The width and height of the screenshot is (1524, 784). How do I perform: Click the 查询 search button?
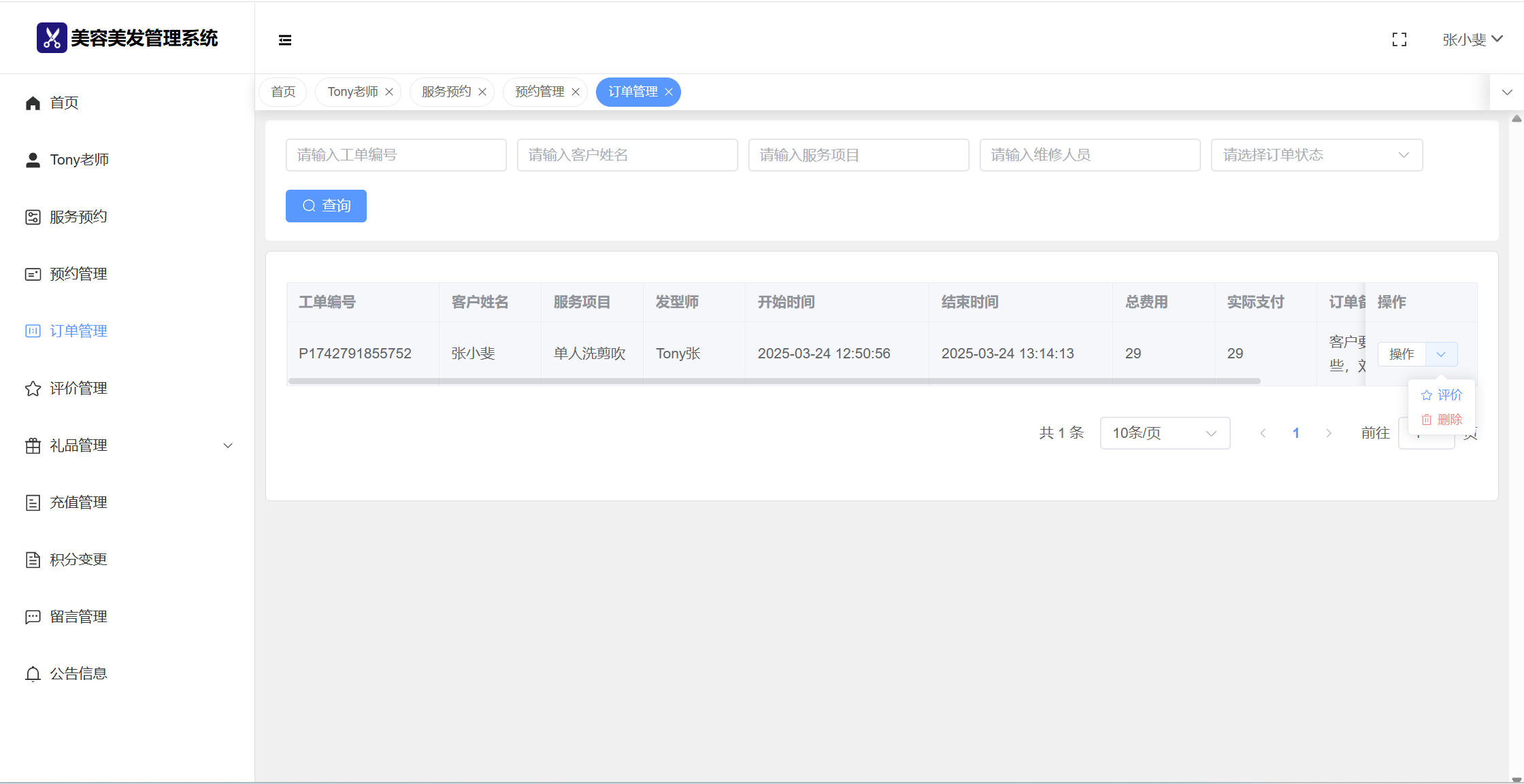click(x=326, y=206)
